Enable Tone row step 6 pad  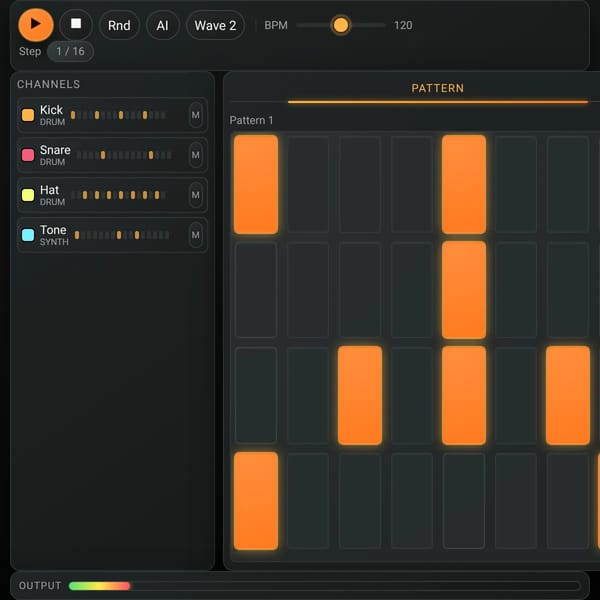(x=516, y=501)
